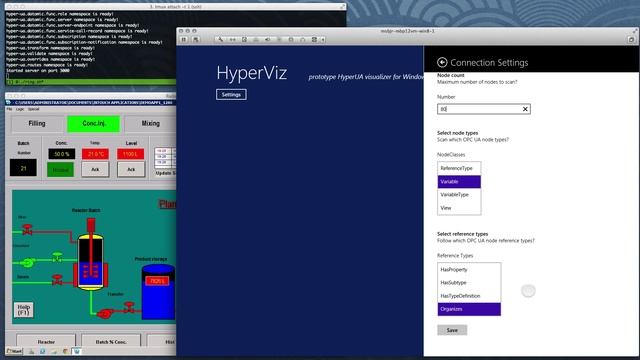Viewport: 640px width, 360px height.
Task: Acknowledge the Level alarm with Ack
Action: pos(131,169)
